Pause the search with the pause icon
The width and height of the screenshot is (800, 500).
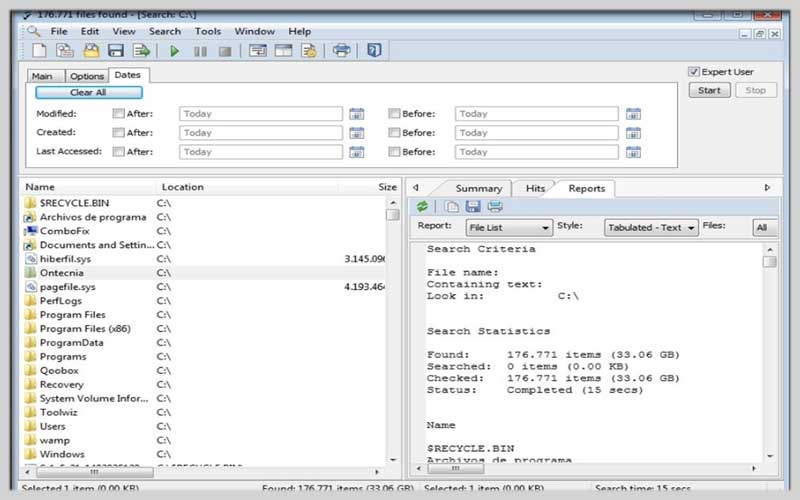click(201, 51)
